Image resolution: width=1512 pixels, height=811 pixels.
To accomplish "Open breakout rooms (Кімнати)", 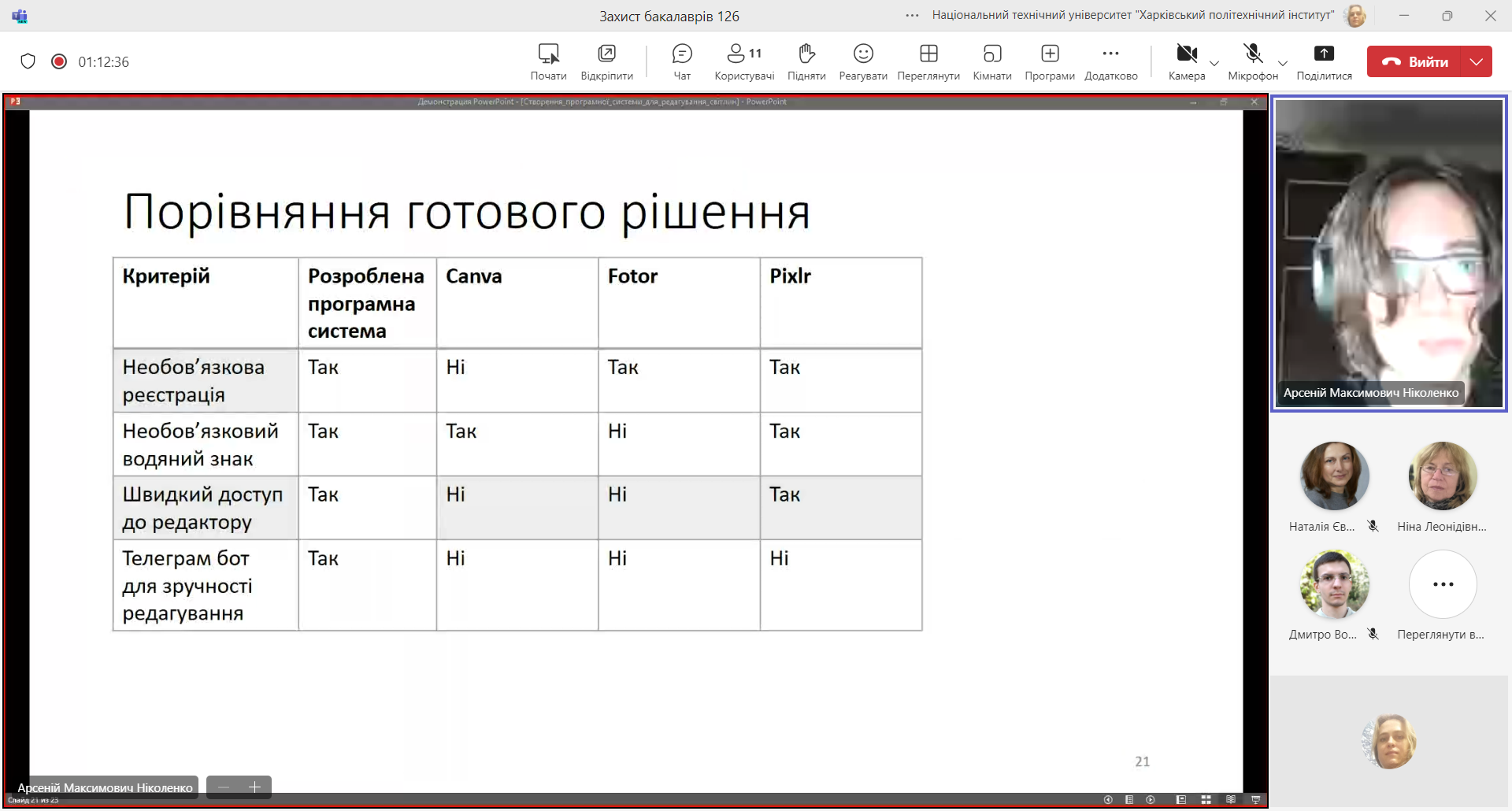I will pos(991,61).
